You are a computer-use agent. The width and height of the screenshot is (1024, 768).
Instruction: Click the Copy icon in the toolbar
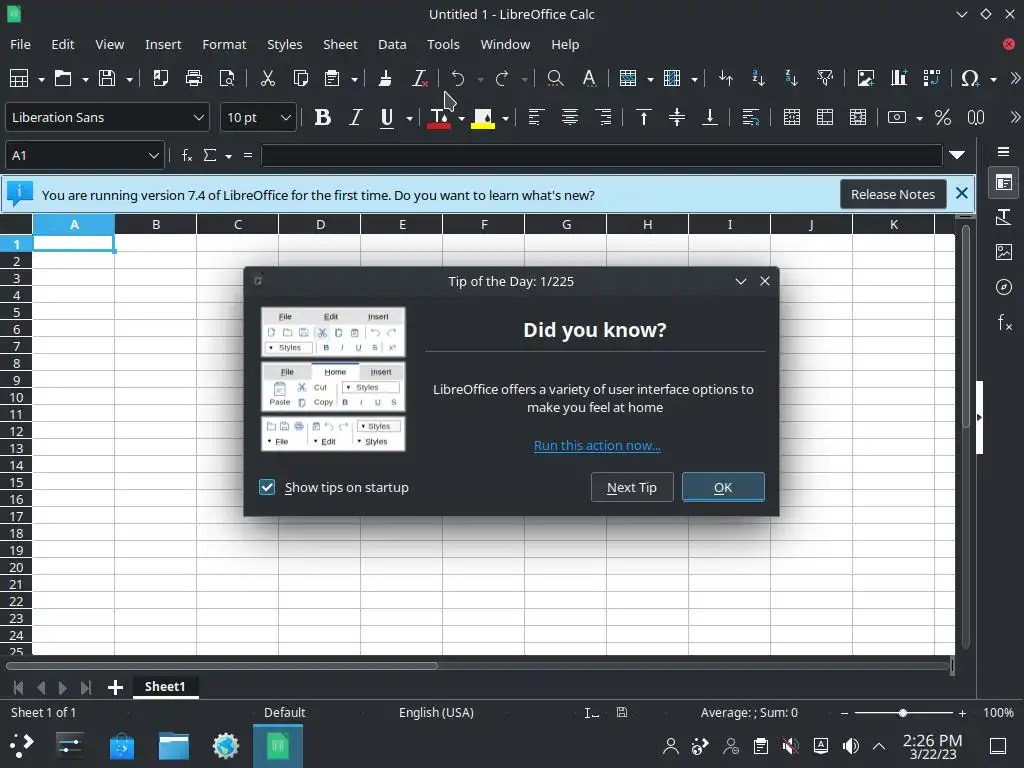[x=300, y=78]
